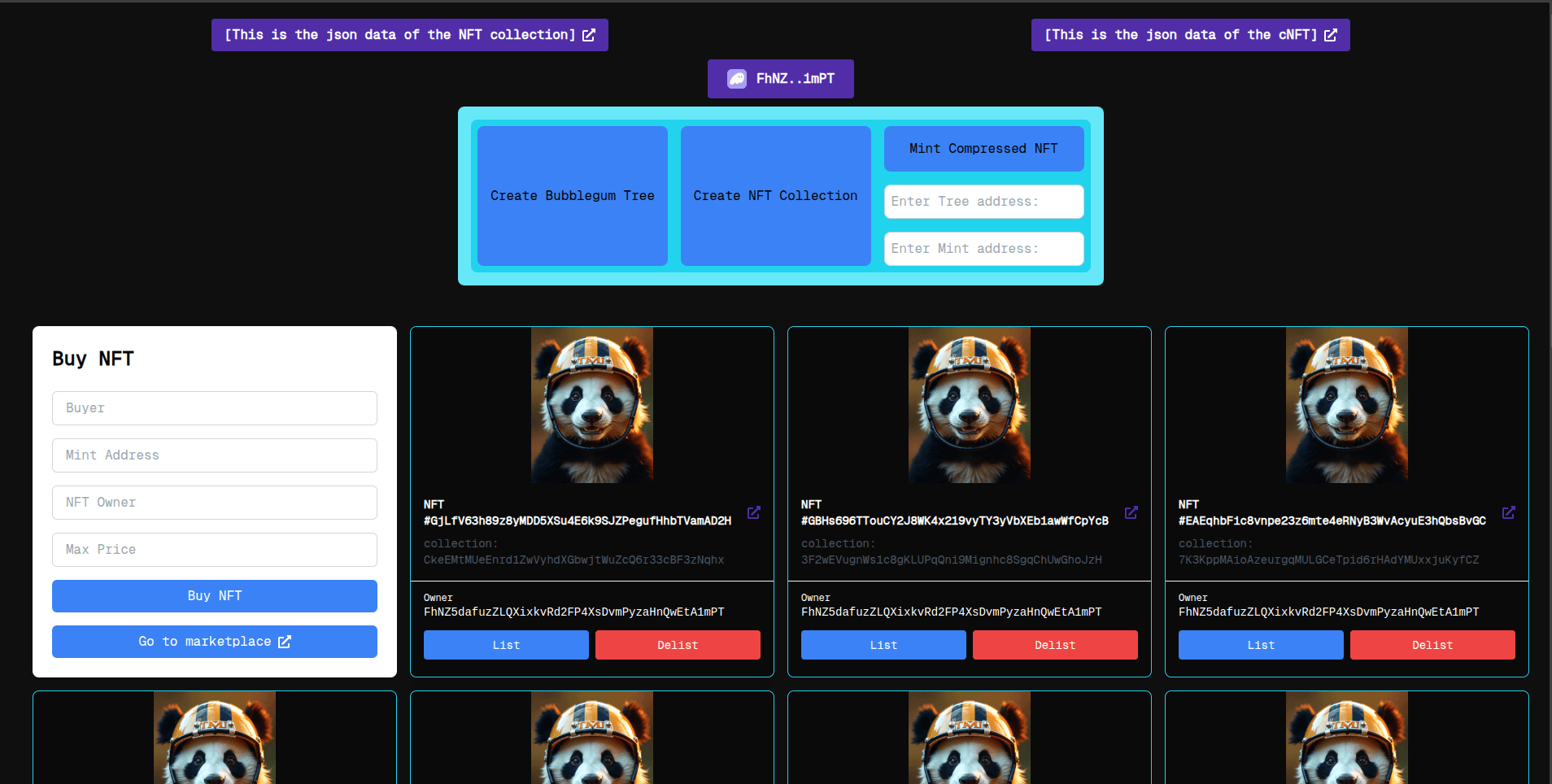Focus the Max Price input field
This screenshot has height=784, width=1552.
click(x=214, y=549)
